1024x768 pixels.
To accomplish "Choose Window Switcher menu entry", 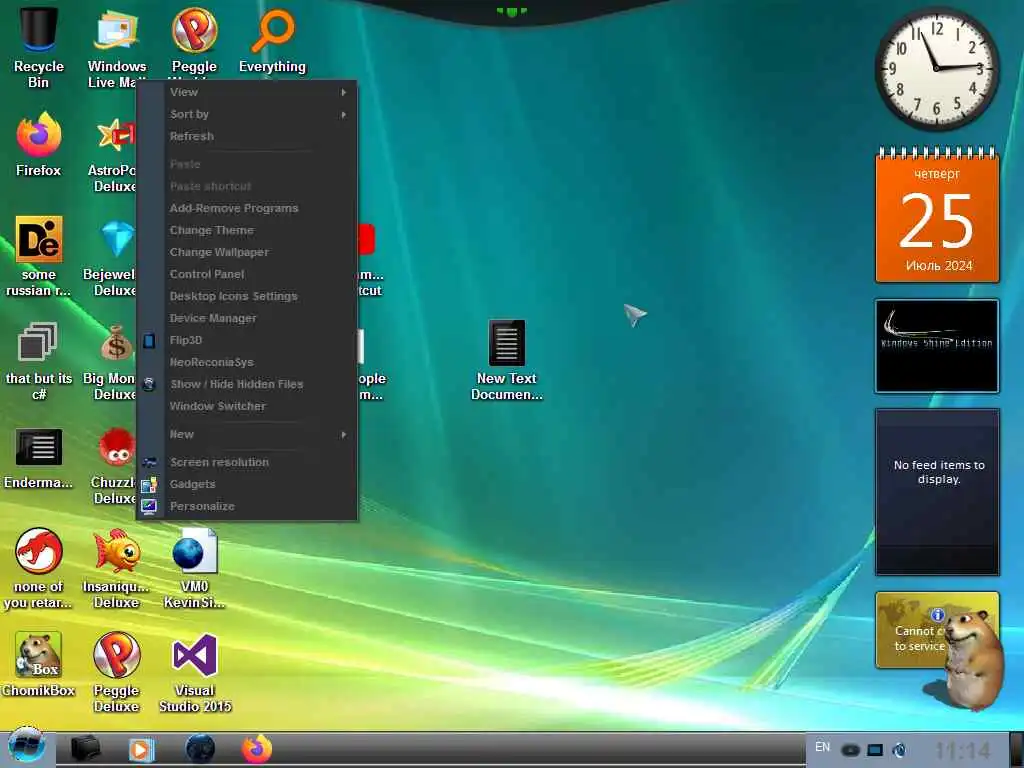I will (x=248, y=406).
